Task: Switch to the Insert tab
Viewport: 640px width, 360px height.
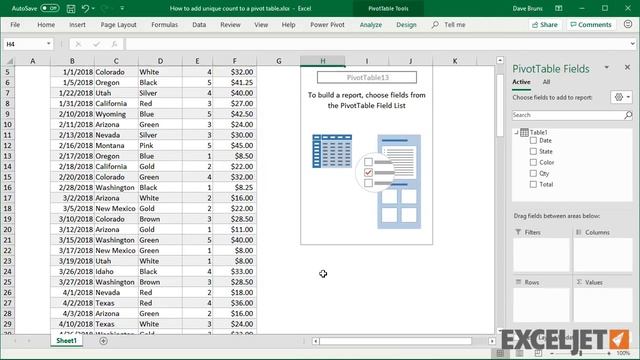Action: click(x=77, y=24)
